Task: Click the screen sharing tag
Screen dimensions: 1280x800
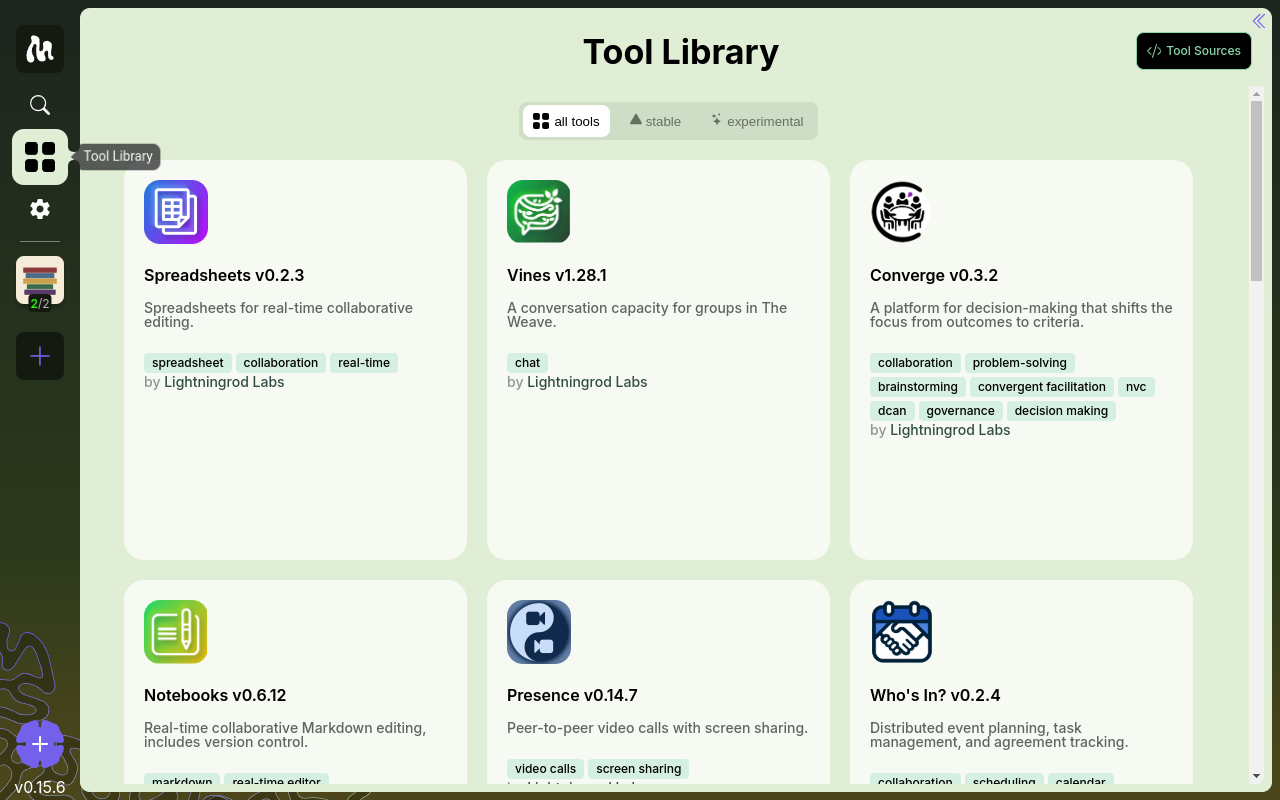Action: [639, 769]
